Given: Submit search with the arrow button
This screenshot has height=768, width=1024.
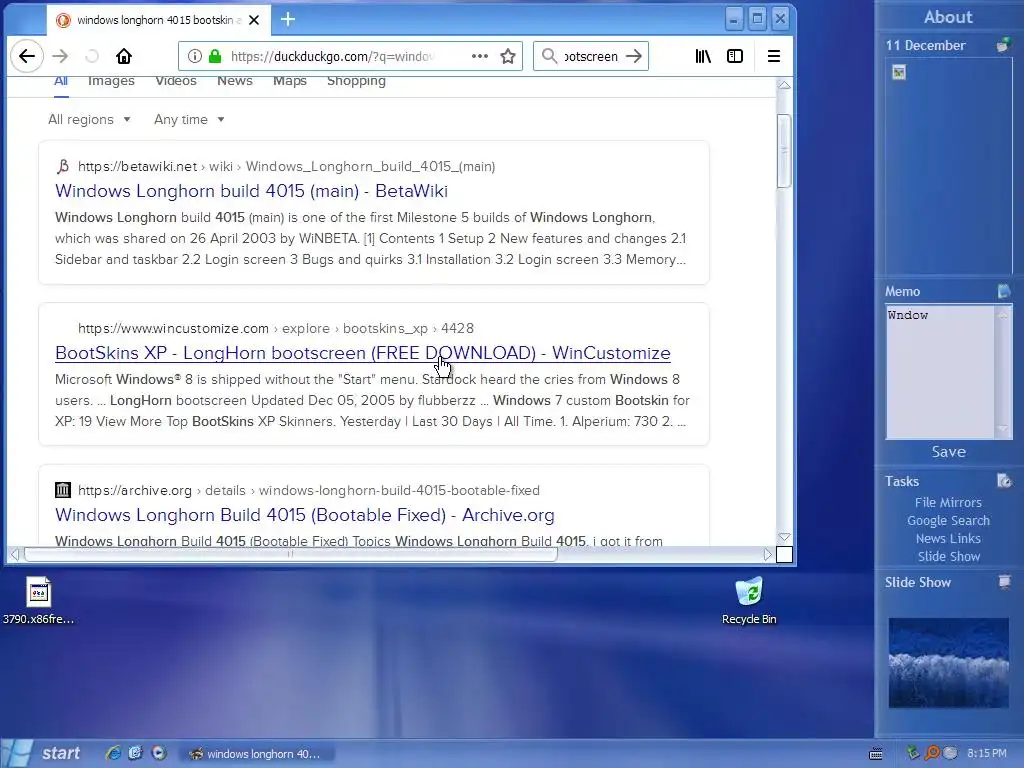Looking at the screenshot, I should [633, 56].
